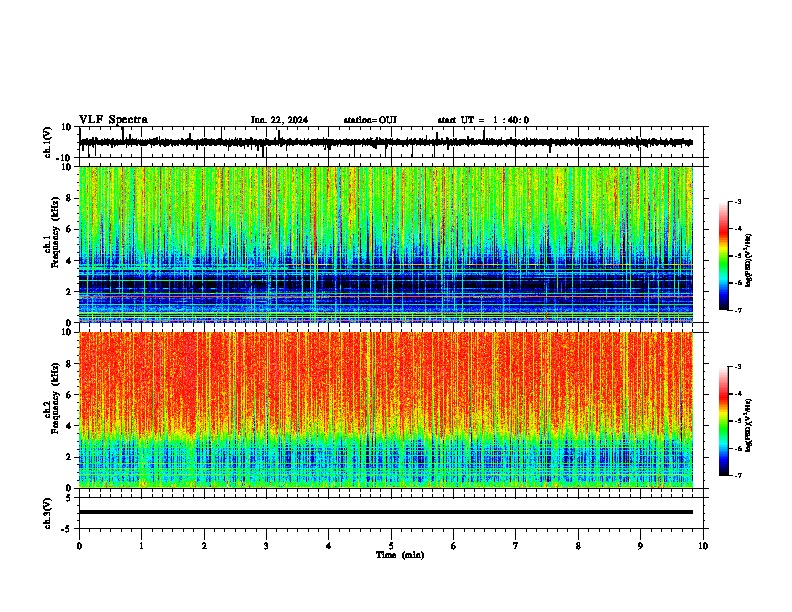
Task: Click the "8" kHz tick of ch.1 spectrogram
Action: coord(69,198)
